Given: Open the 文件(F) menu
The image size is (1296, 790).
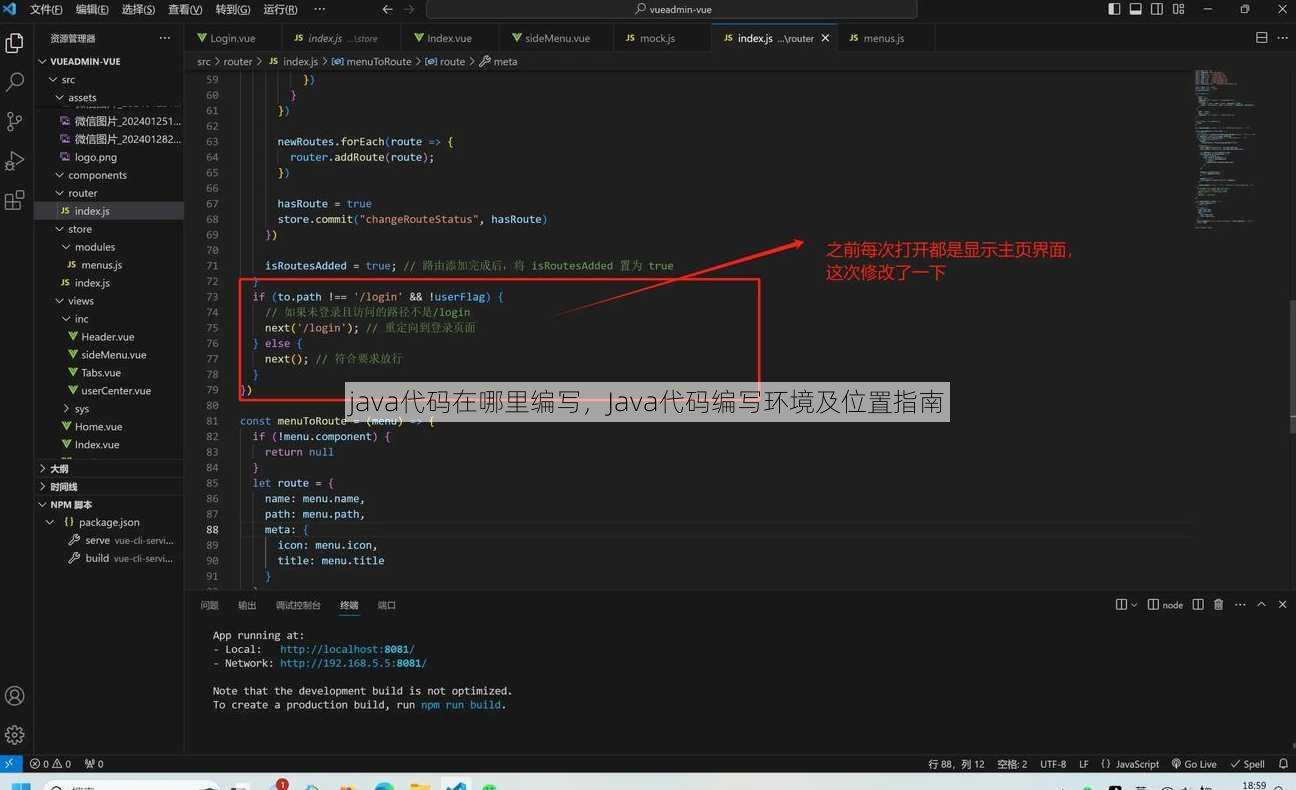Looking at the screenshot, I should (x=46, y=9).
